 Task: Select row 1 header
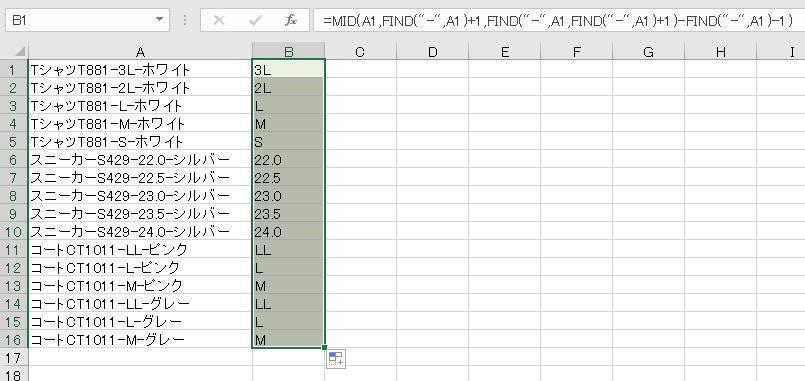(x=14, y=69)
